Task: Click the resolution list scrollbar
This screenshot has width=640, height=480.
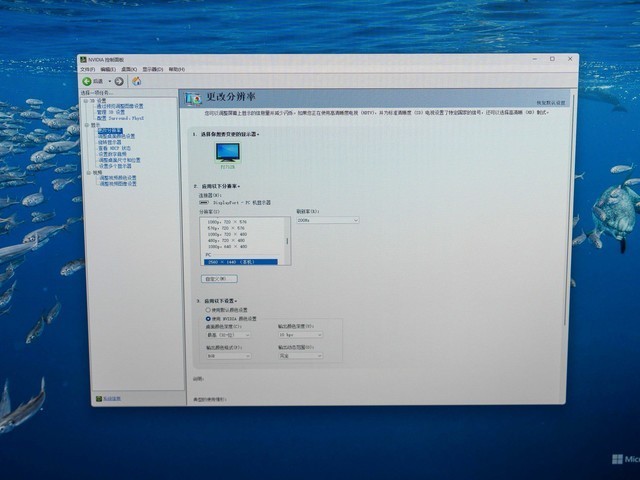Action: 287,241
